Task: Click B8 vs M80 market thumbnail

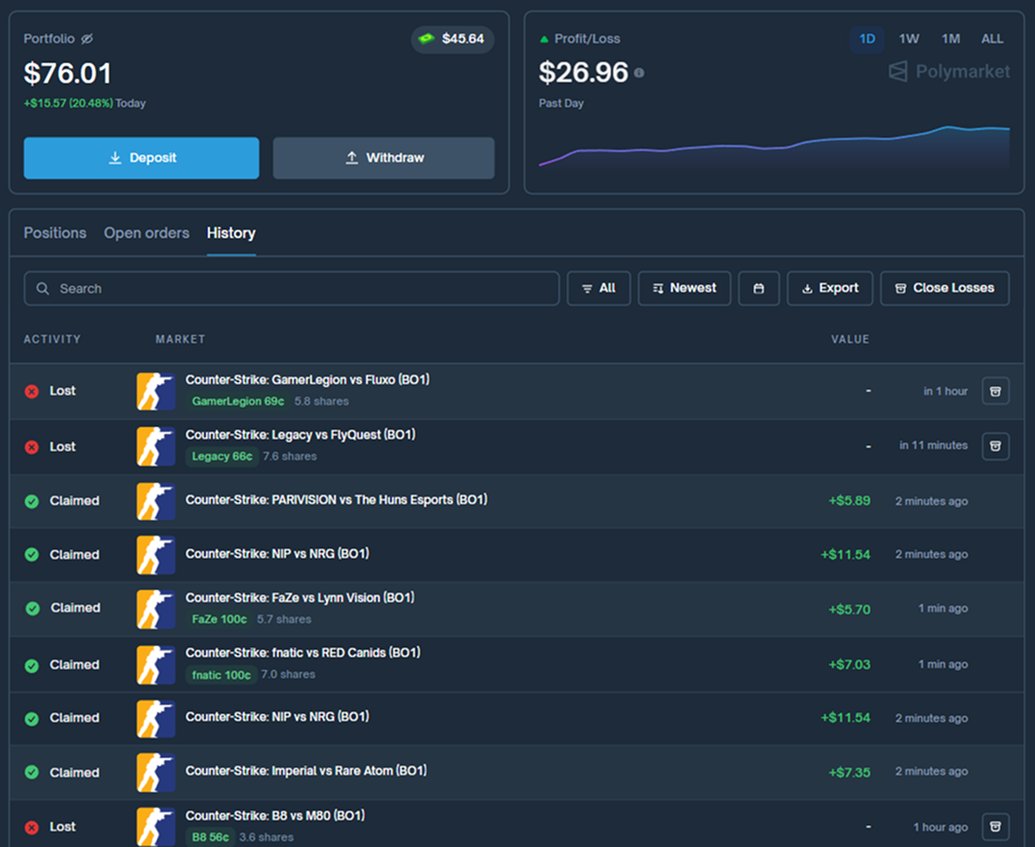Action: pos(156,827)
